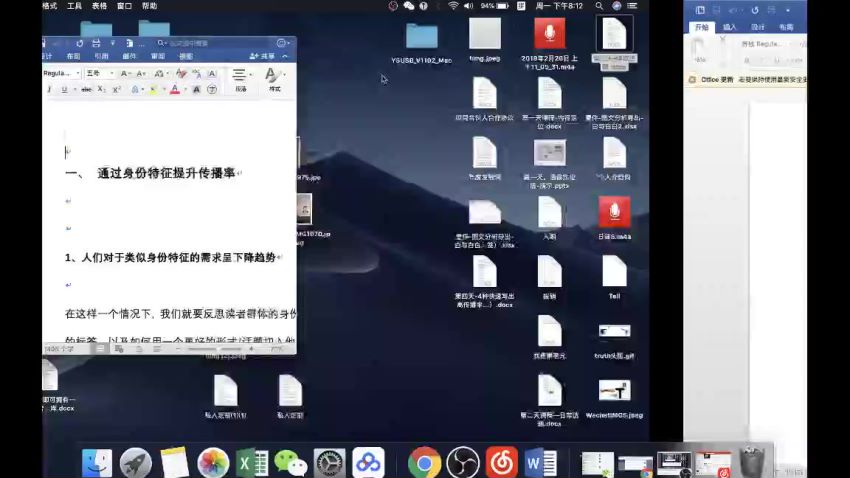
Task: Toggle subscript formatting
Action: pos(101,89)
